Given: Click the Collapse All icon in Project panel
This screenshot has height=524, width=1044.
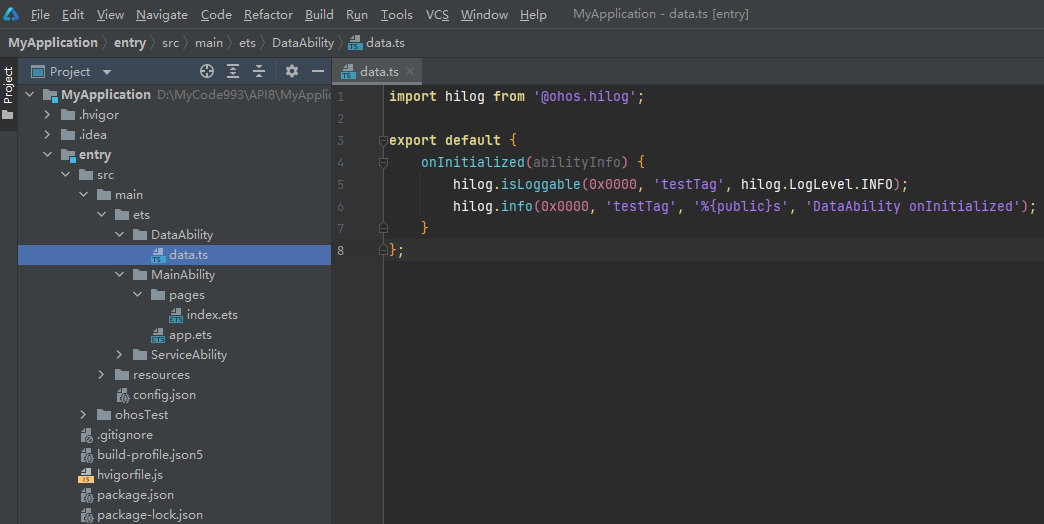Looking at the screenshot, I should 259,71.
